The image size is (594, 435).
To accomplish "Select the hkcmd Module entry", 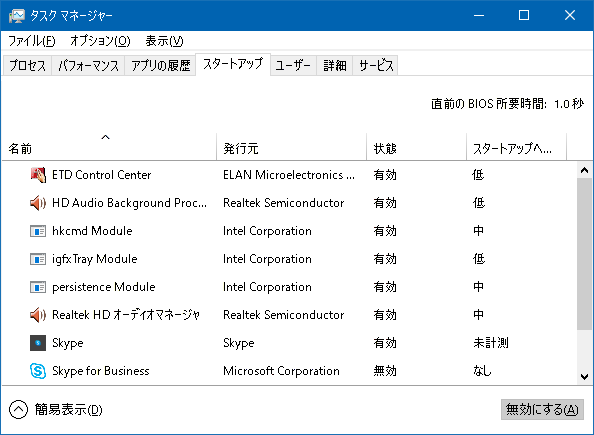I will coord(92,231).
